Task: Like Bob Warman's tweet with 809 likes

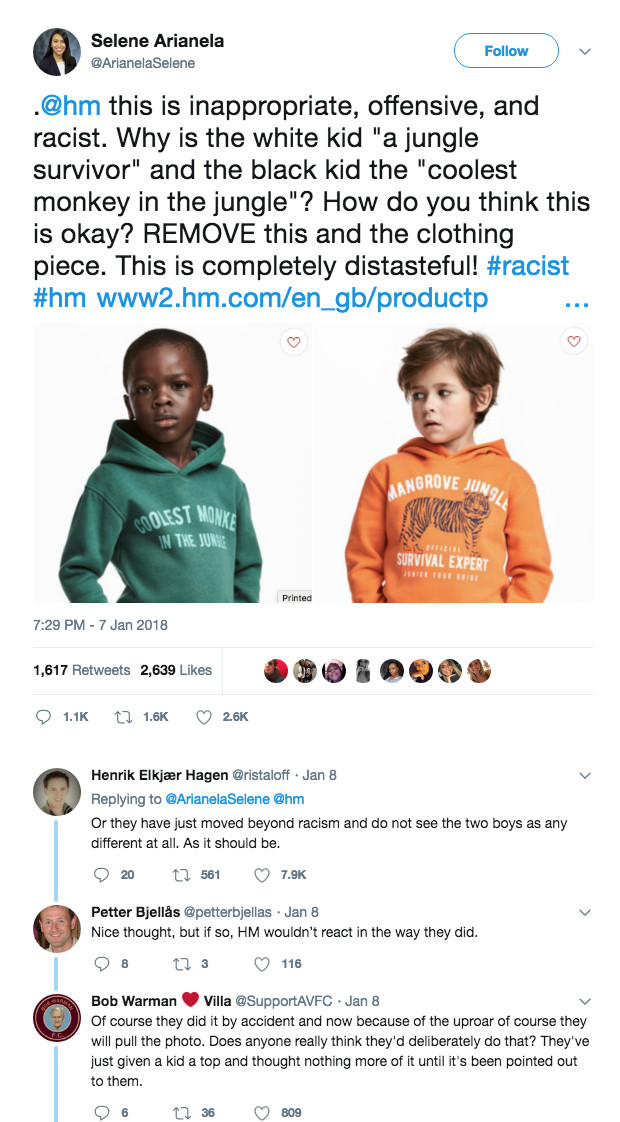Action: pos(262,1112)
